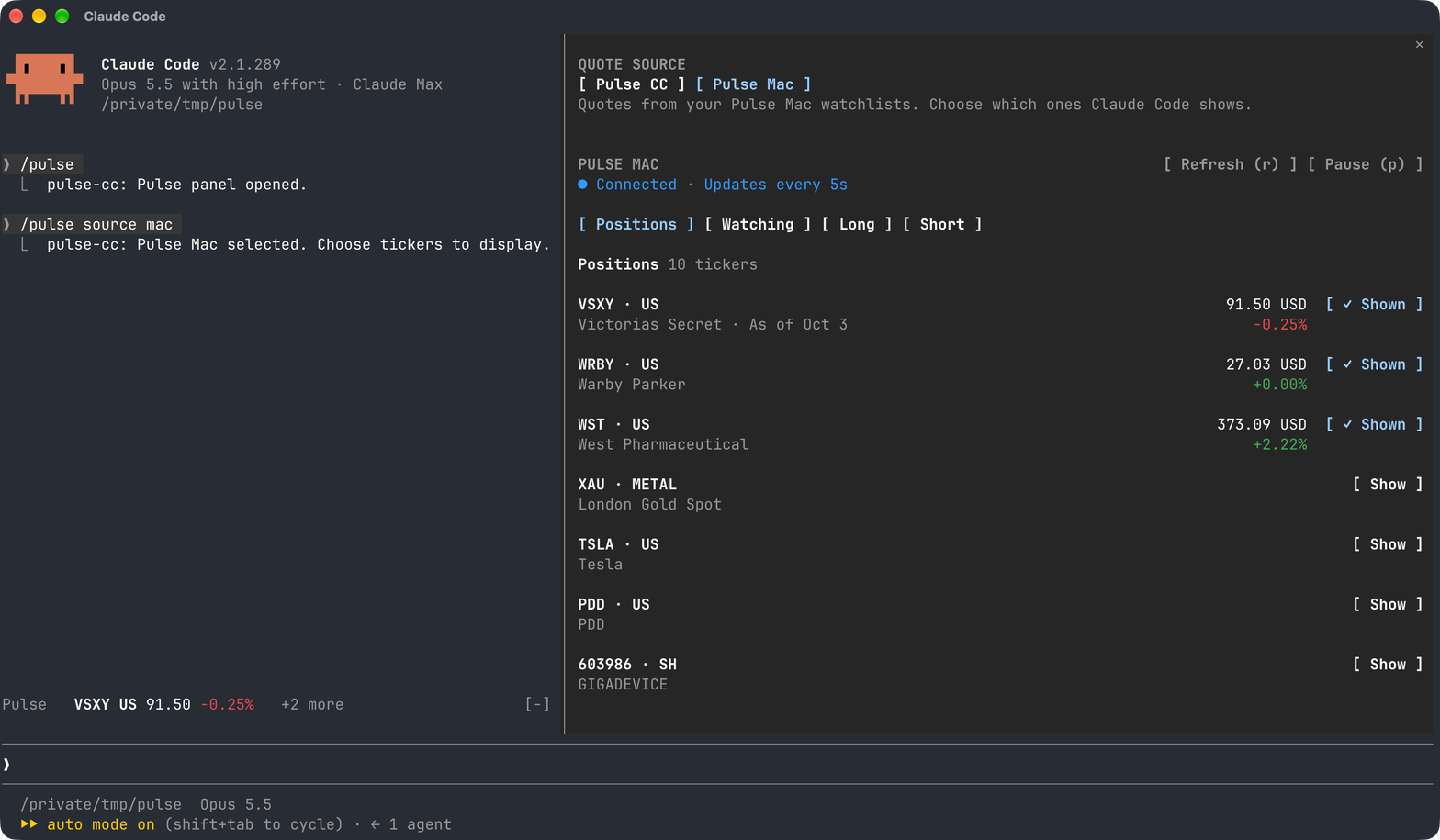Click the VSXY price 91.50 USD
Screen dimensions: 1440x840
[1266, 305]
